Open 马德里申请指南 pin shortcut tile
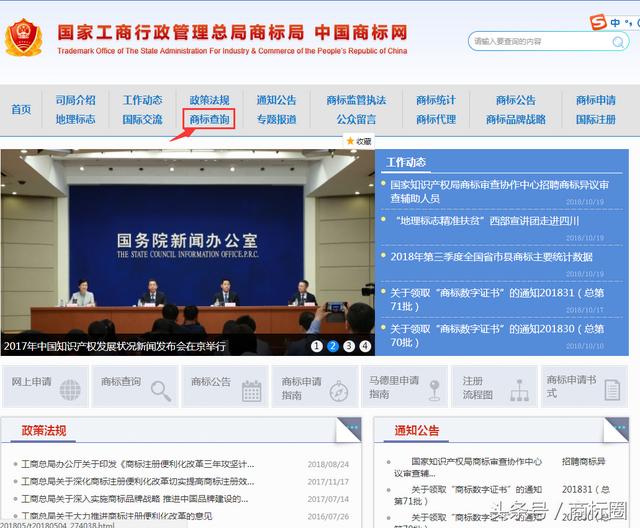640x528 pixels. 404,386
